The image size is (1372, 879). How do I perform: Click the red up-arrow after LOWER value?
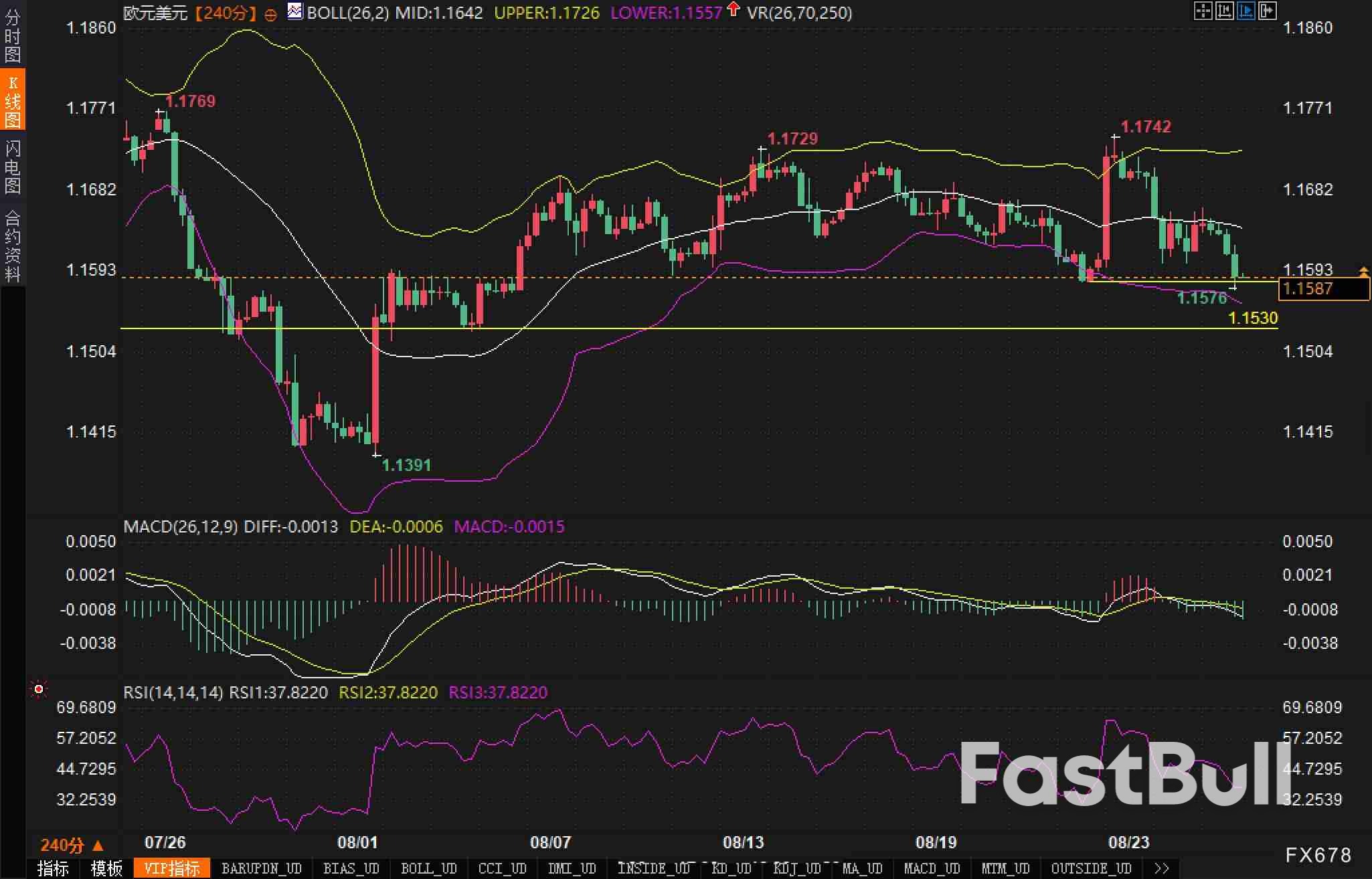click(734, 9)
